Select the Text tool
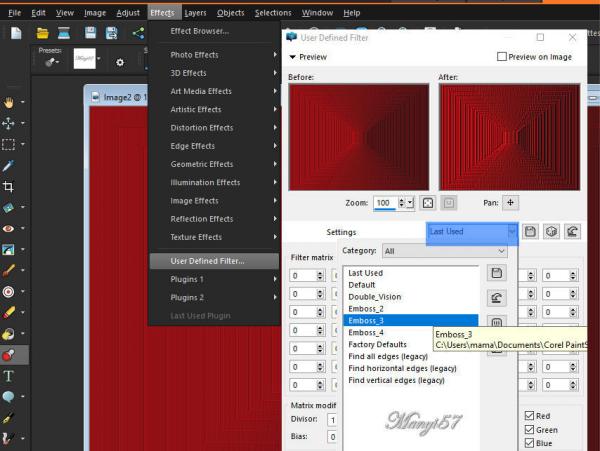600x451 pixels. click(10, 376)
